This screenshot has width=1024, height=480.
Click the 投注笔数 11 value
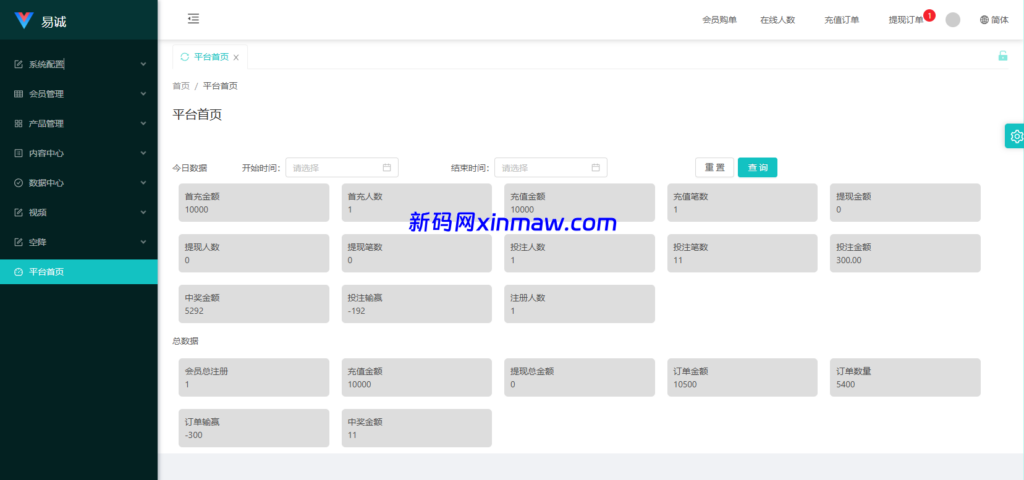tap(678, 260)
